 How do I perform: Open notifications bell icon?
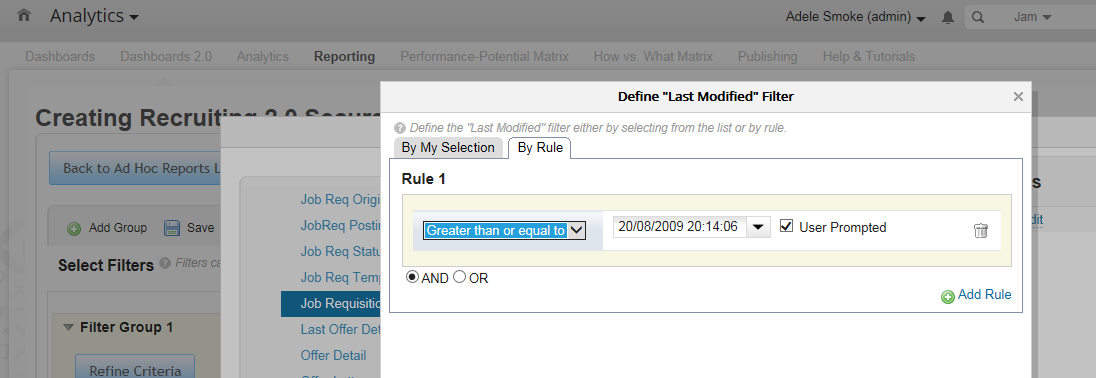(948, 17)
